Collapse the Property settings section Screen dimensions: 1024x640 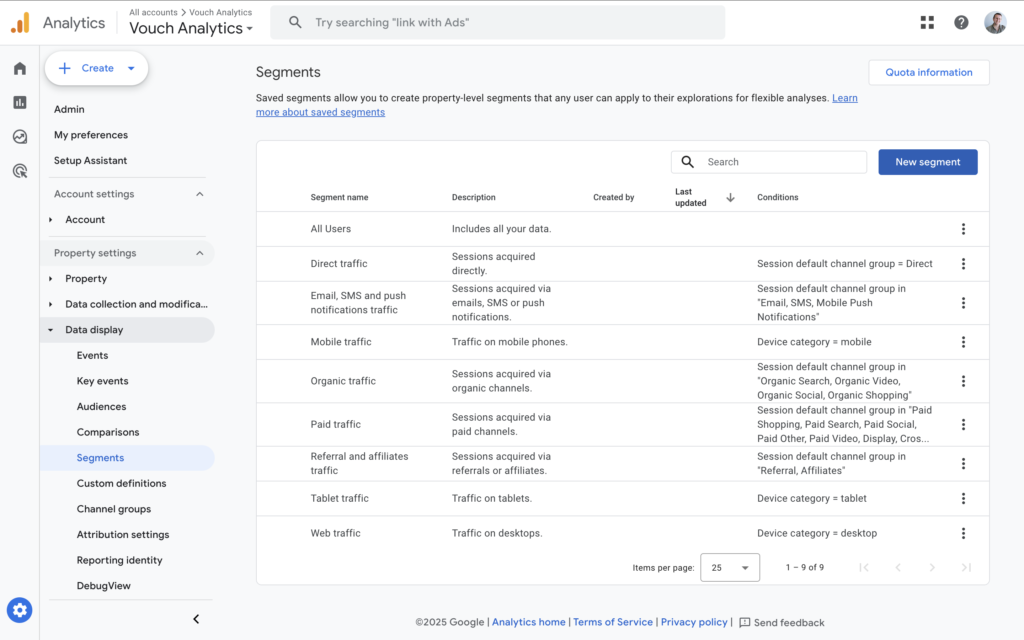pos(200,253)
